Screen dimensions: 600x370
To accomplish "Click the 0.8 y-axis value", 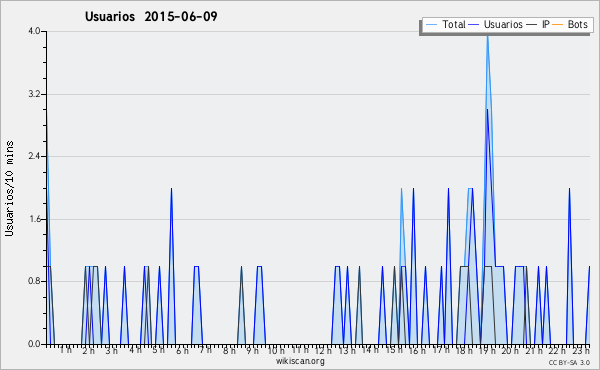I will point(34,281).
